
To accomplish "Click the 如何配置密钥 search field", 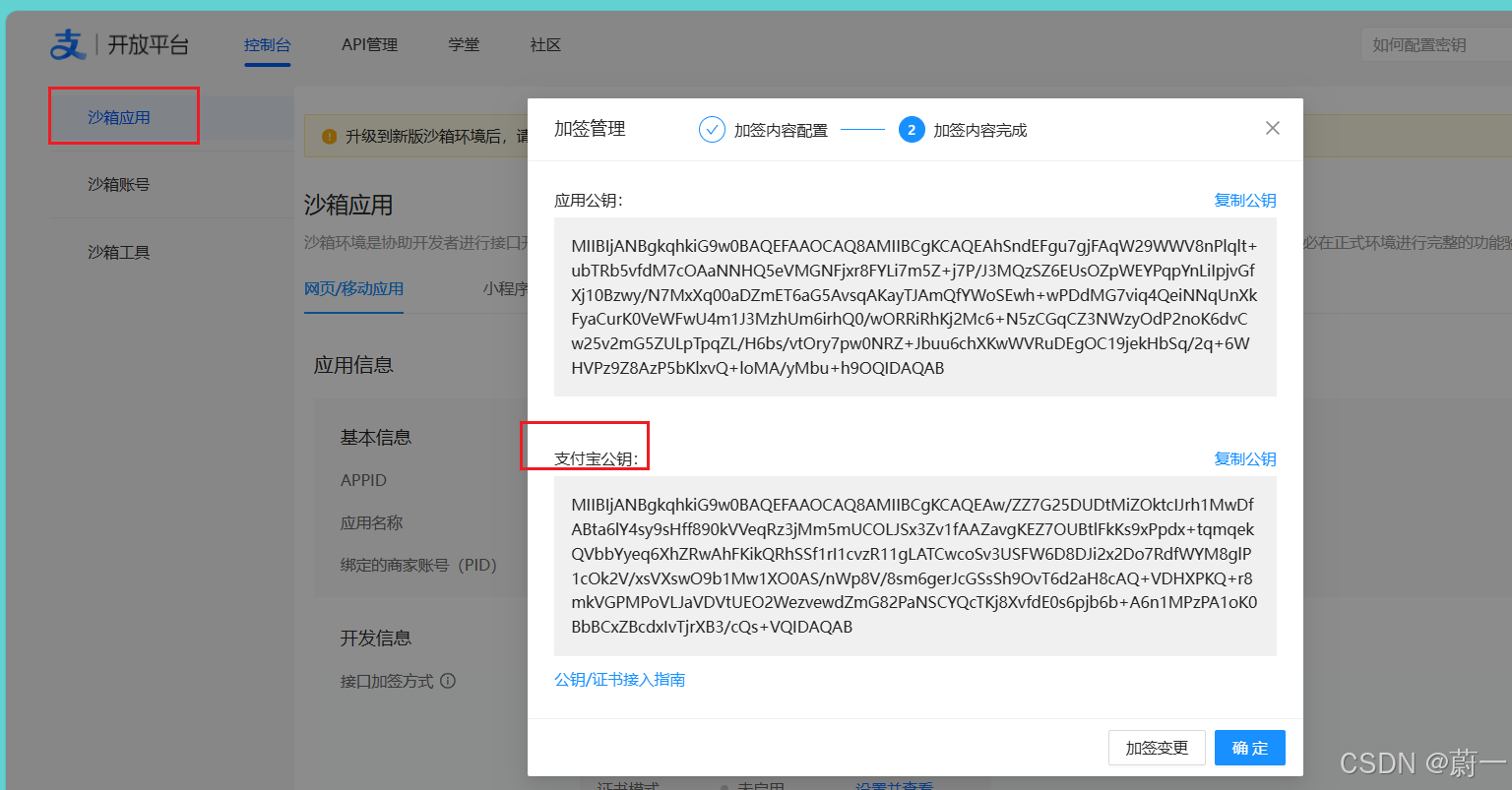I will (x=1435, y=45).
